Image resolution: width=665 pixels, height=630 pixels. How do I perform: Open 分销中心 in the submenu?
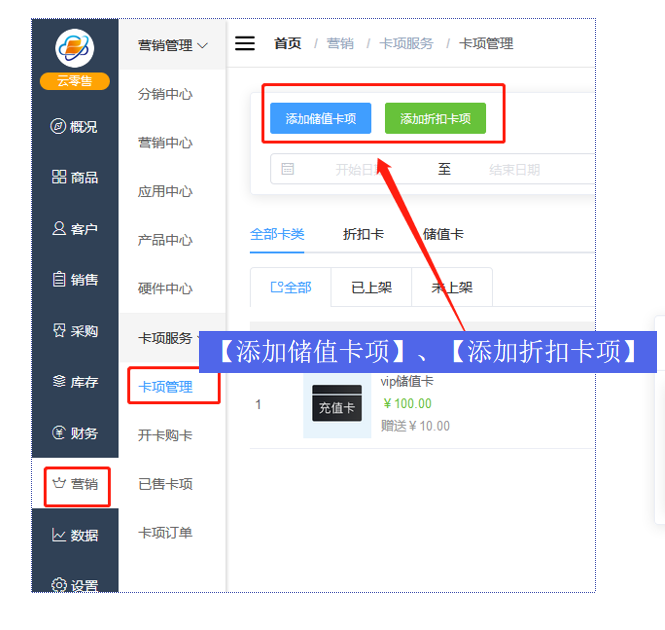[x=165, y=94]
